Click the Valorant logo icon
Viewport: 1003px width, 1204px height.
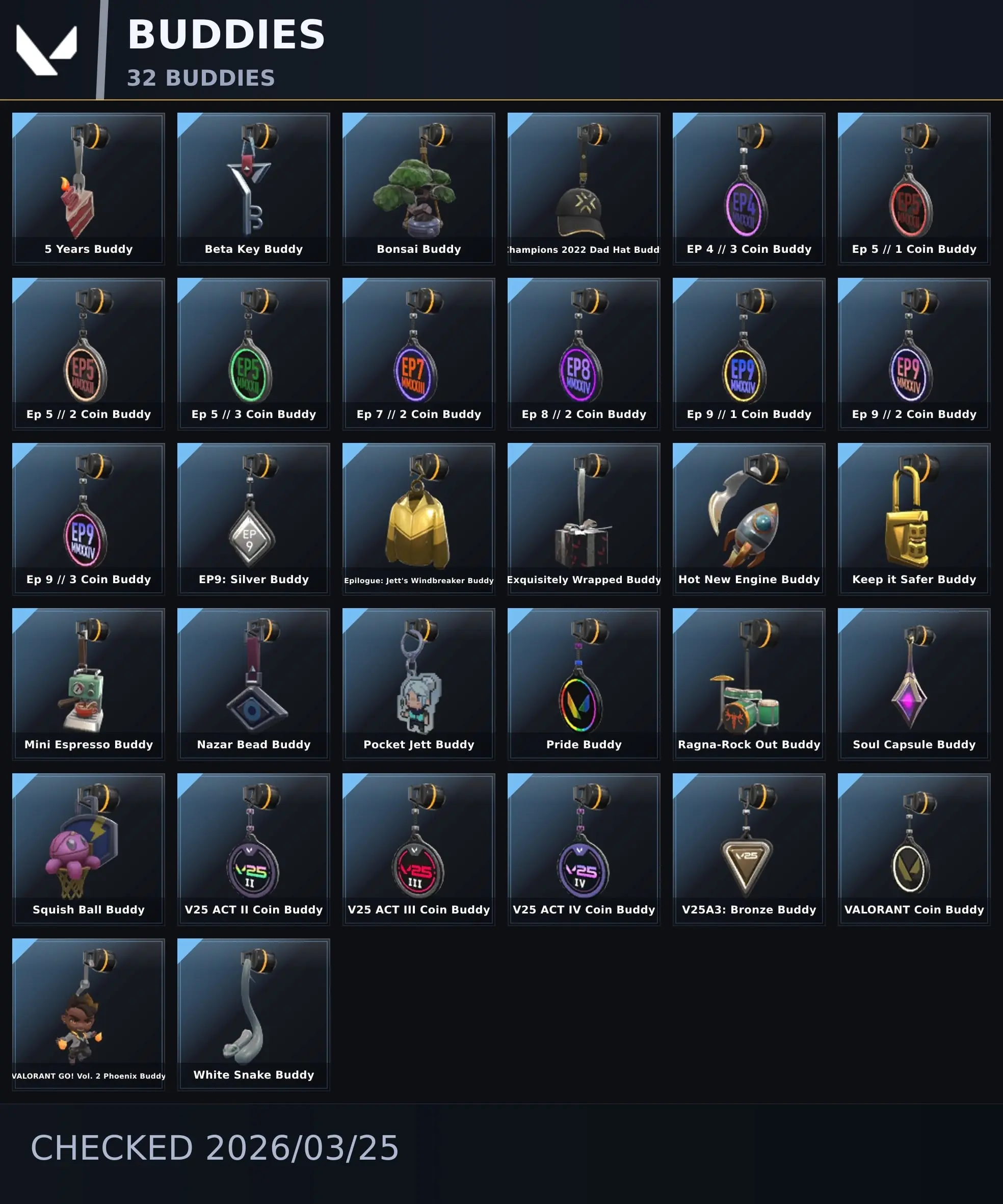[x=46, y=50]
